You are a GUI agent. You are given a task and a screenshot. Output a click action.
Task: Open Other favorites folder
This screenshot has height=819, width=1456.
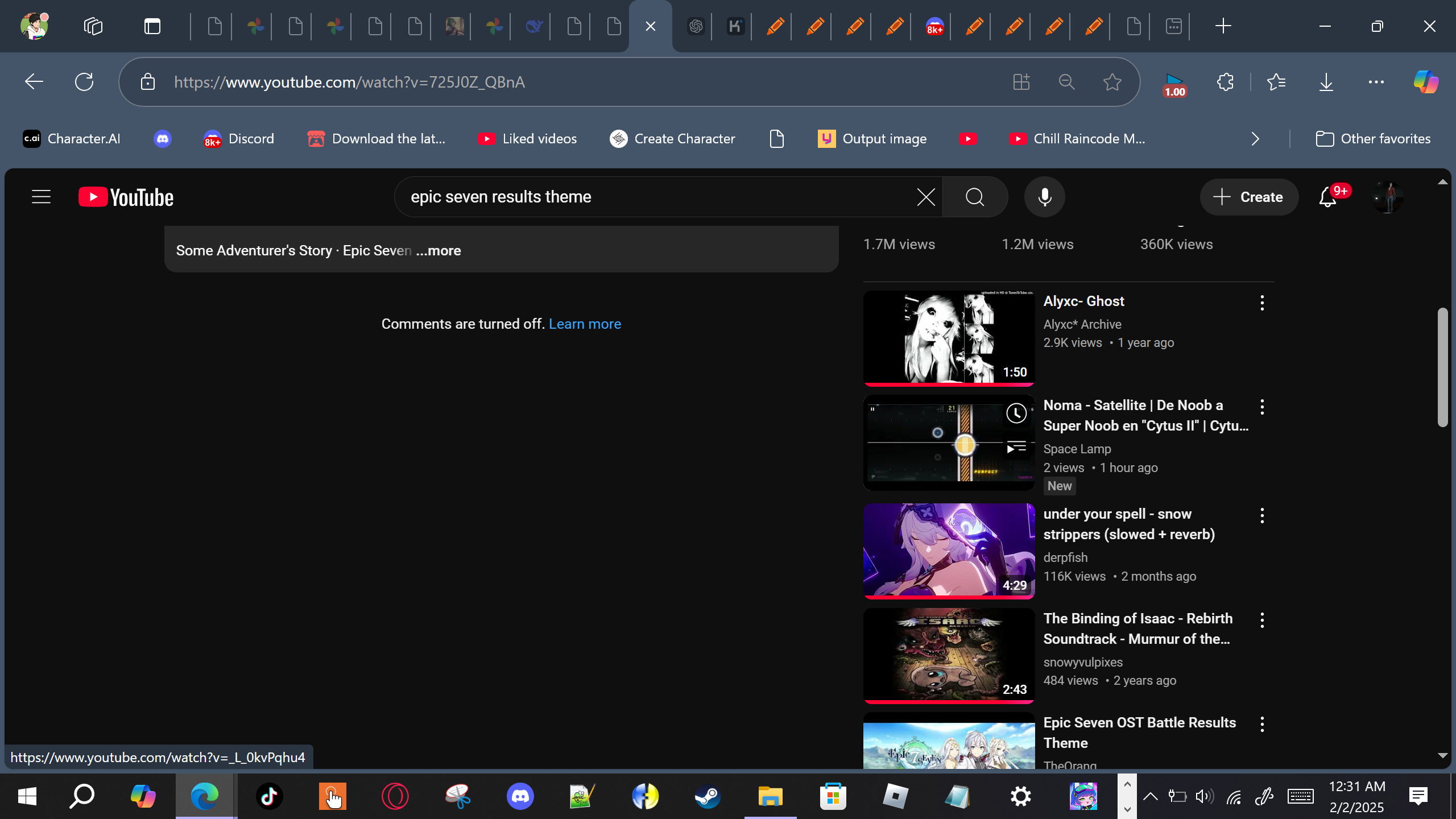(1373, 139)
